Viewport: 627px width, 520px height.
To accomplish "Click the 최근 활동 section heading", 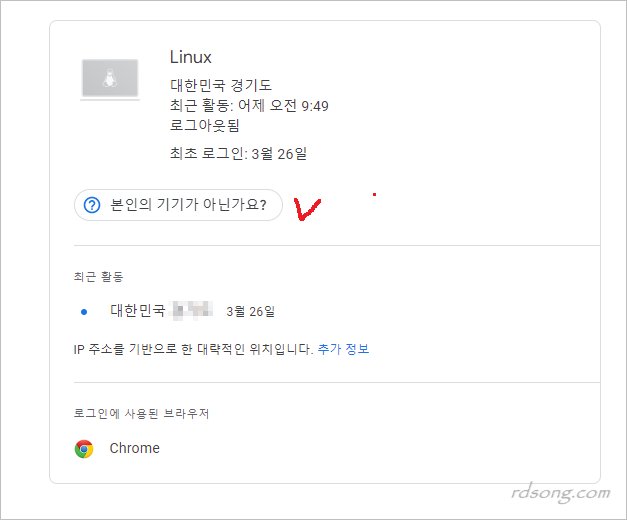I will pos(98,276).
